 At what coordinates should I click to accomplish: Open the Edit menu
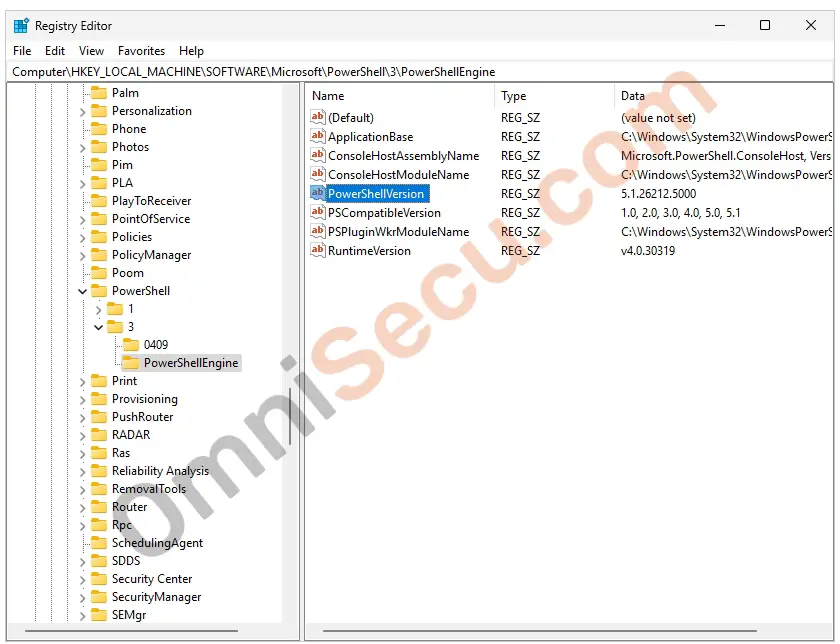[x=55, y=51]
